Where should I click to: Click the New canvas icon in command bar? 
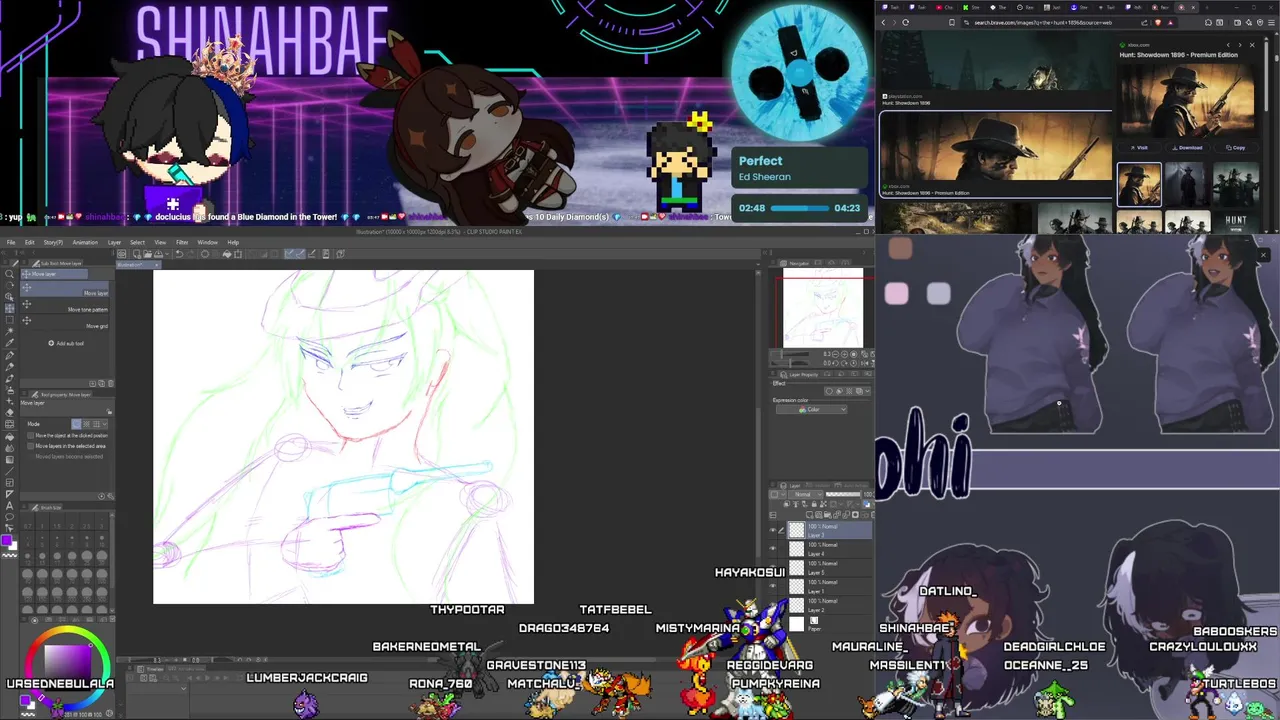(137, 254)
